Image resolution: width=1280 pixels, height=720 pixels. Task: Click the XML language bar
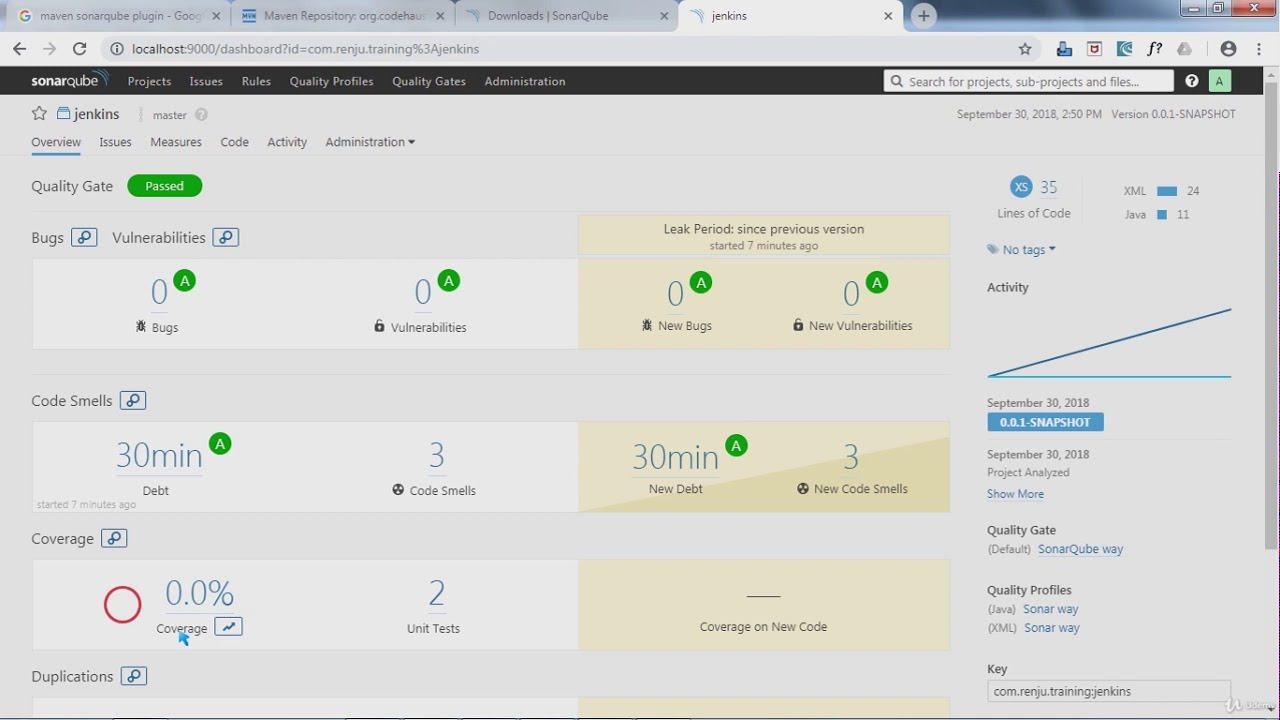(x=1167, y=191)
